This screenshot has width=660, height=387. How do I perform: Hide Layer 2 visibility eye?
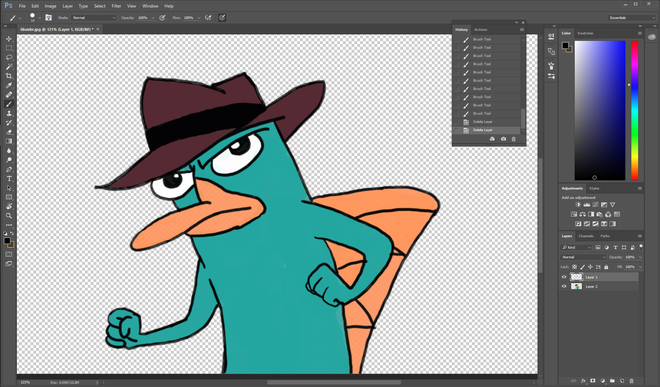564,286
